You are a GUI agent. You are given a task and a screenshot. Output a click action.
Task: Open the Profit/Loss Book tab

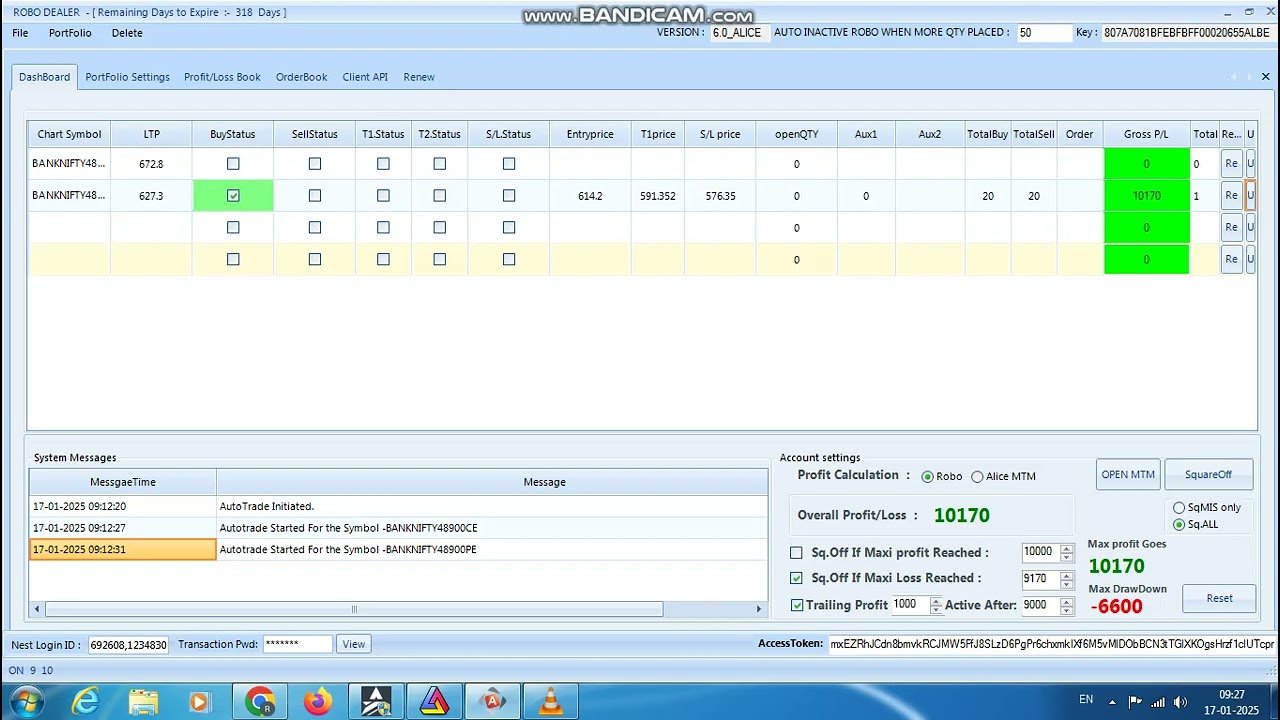[222, 77]
